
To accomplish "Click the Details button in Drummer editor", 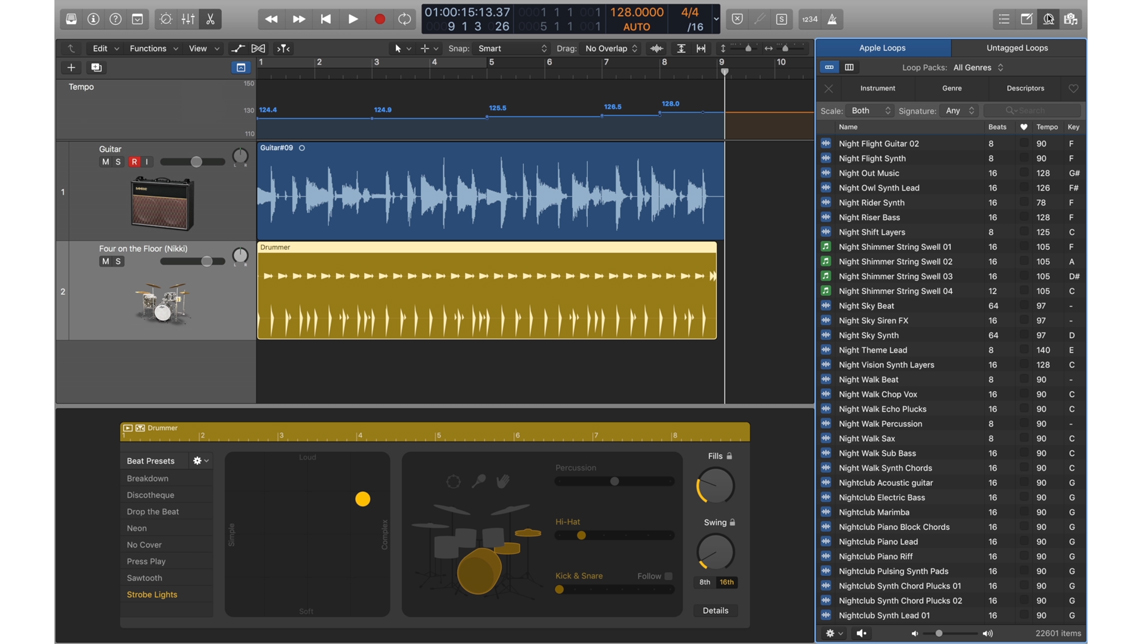I will pos(715,610).
